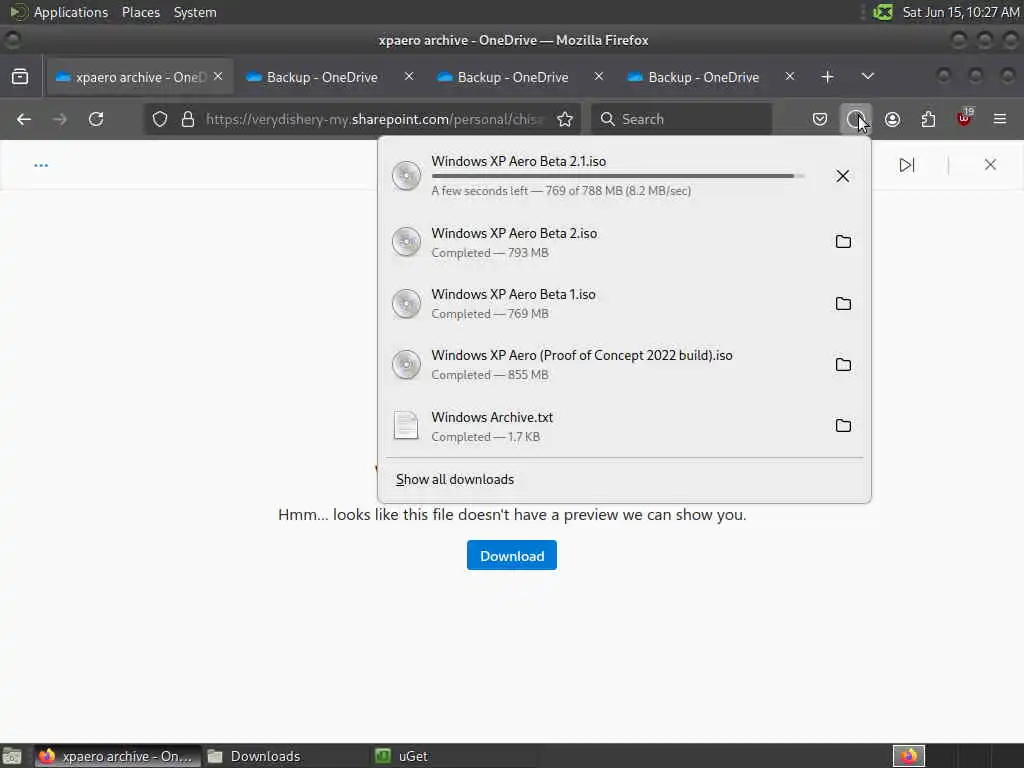Show Windows XP Aero Beta 1.iso in folder
This screenshot has height=768, width=1024.
click(843, 304)
